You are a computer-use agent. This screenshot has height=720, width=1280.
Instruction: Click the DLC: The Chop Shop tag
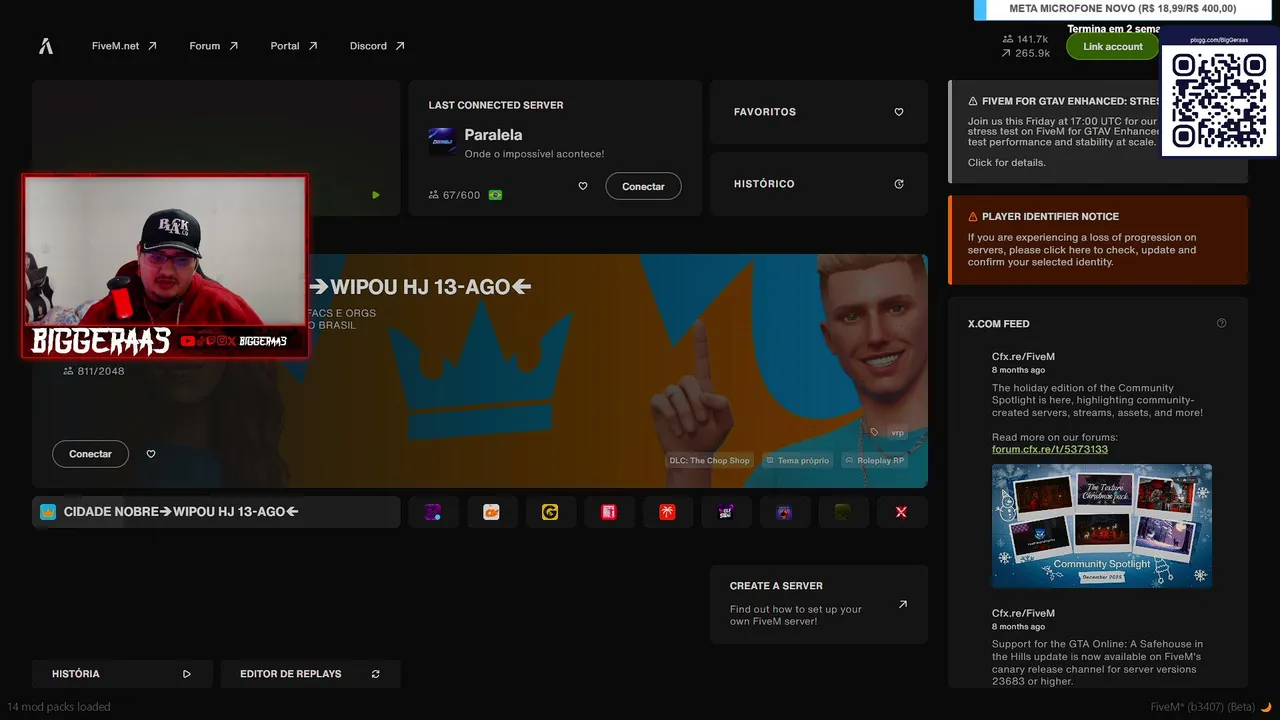point(709,461)
